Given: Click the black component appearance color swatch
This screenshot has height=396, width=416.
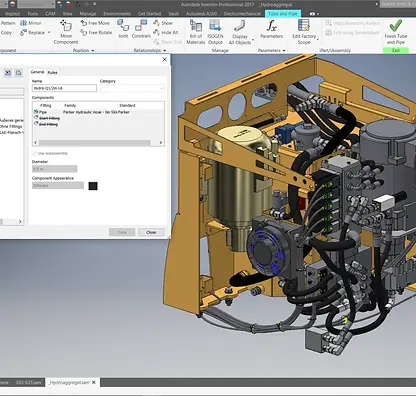Looking at the screenshot, I should [93, 186].
